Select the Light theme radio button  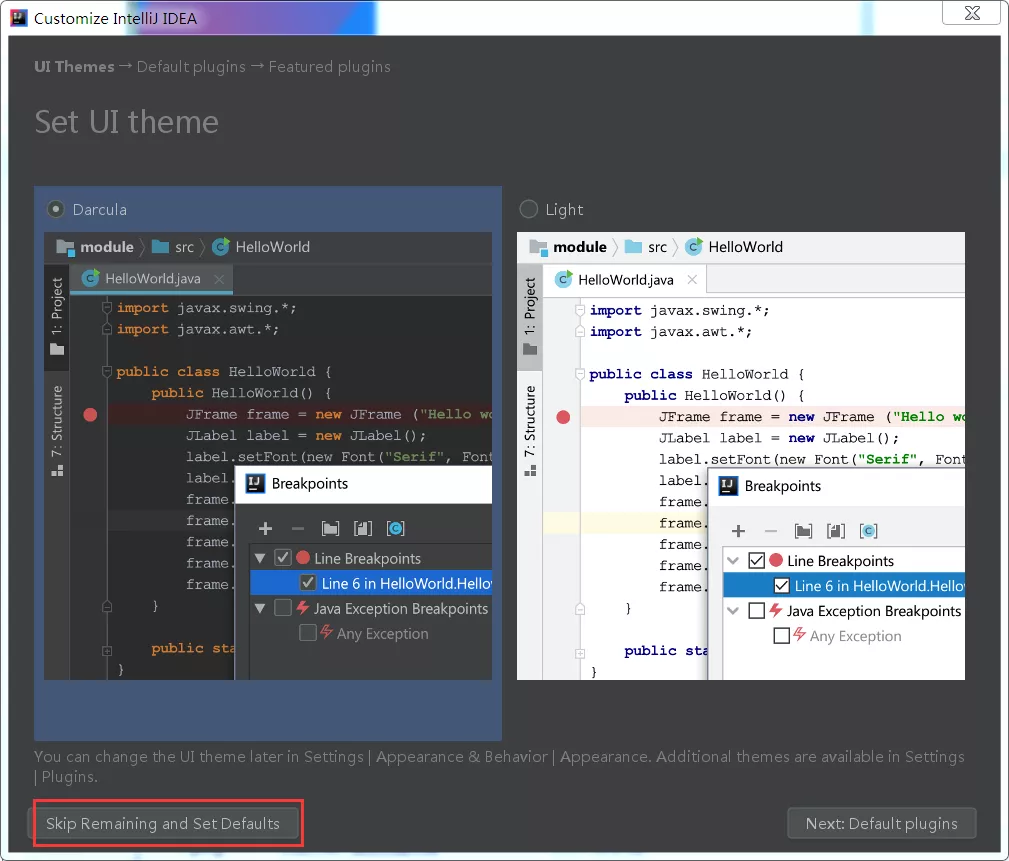pos(528,209)
